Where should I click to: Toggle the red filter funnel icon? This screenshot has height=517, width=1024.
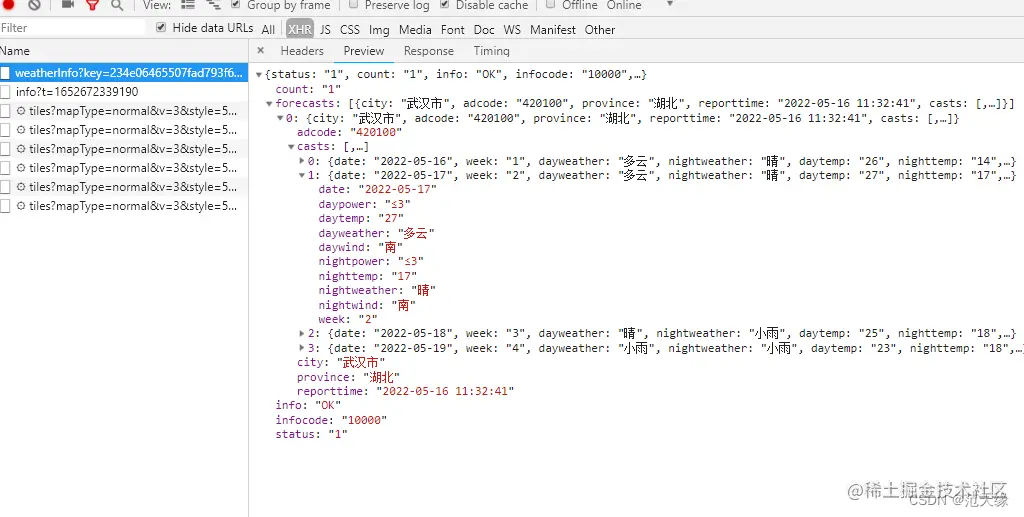(92, 5)
